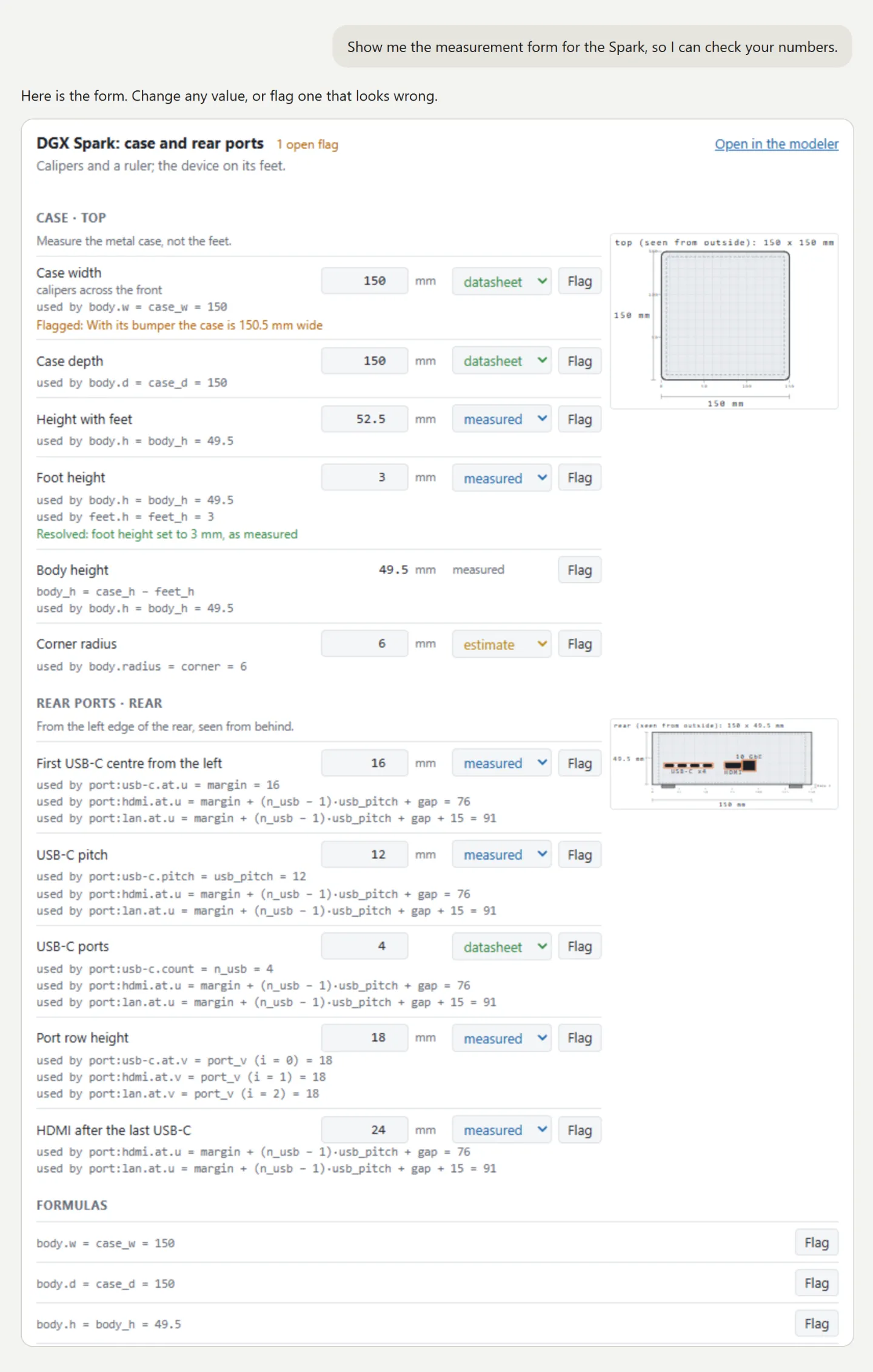873x1372 pixels.
Task: Flag the USB-C pitch measurement
Action: [580, 854]
